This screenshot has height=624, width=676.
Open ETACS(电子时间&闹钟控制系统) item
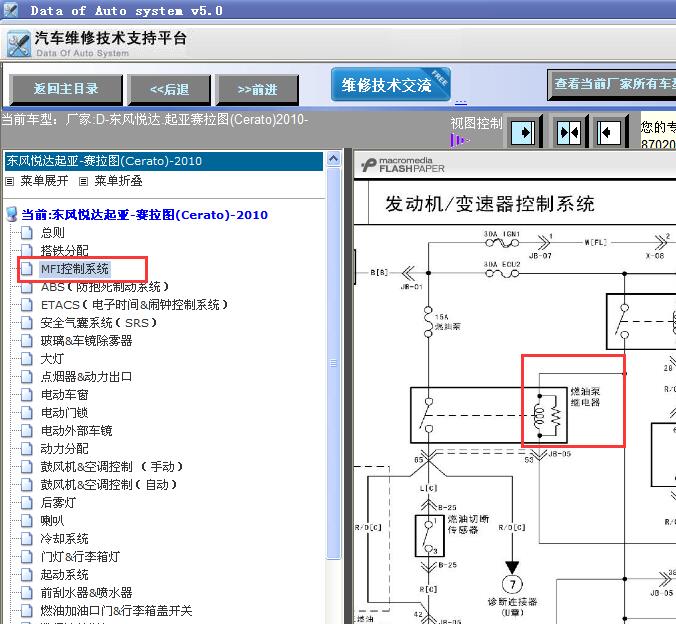[134, 305]
